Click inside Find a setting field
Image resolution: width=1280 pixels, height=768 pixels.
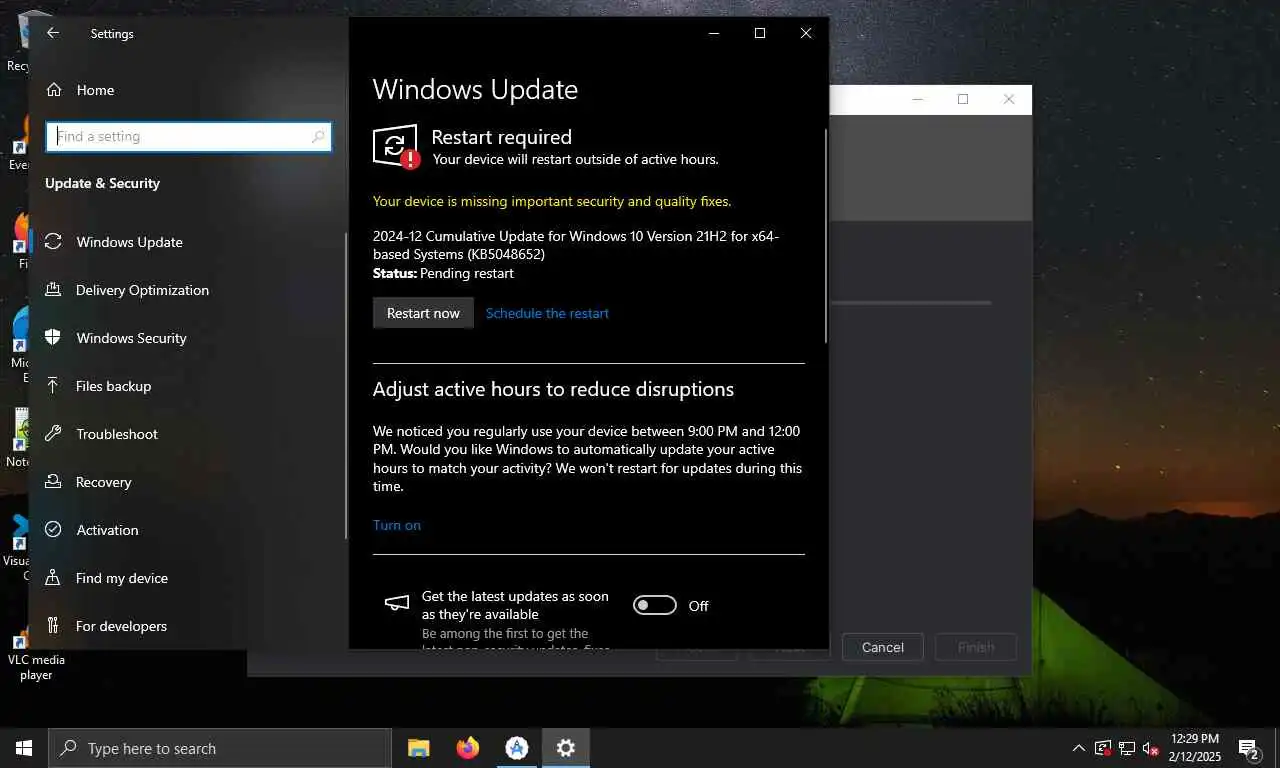coord(188,137)
